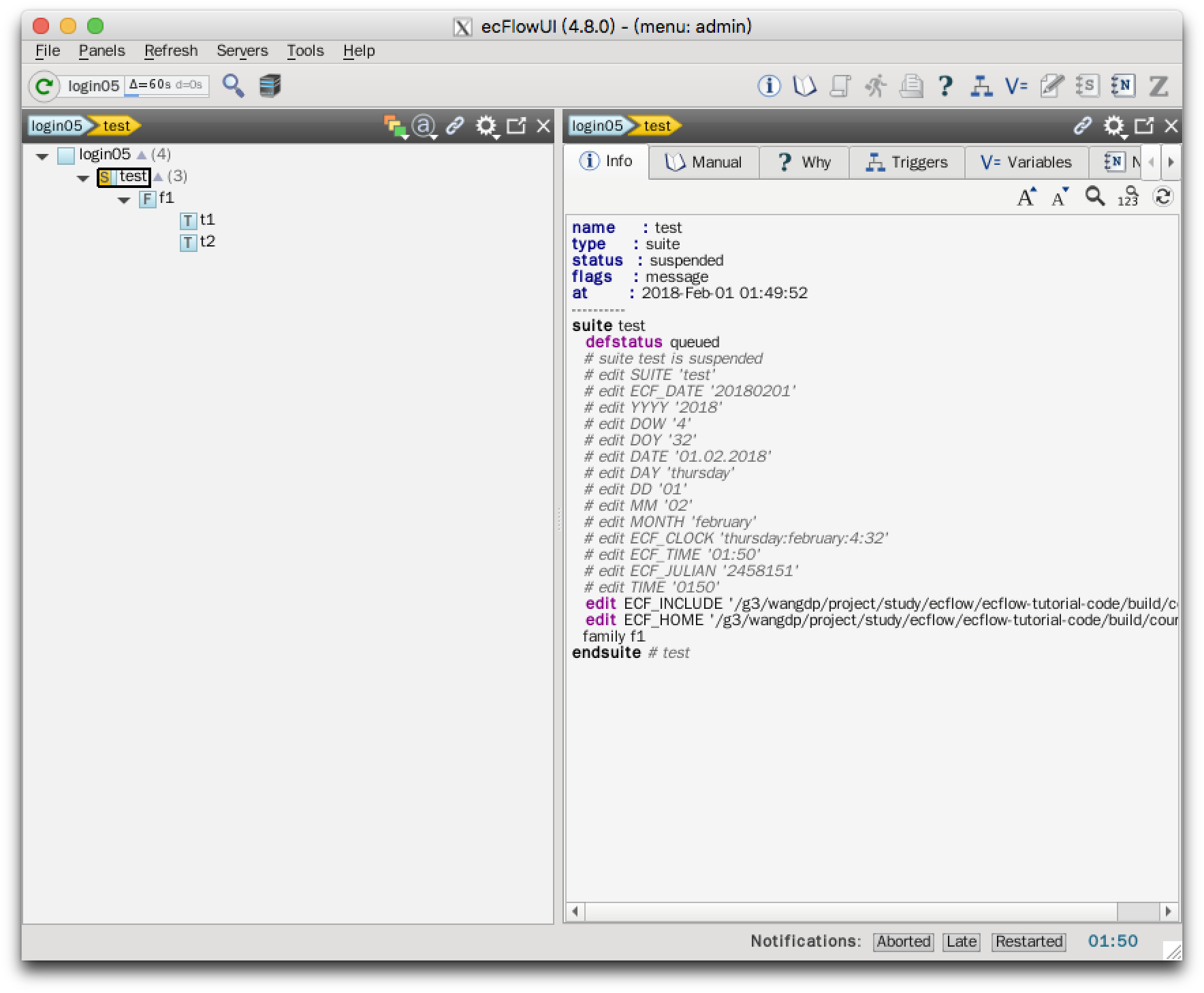Open Why question-mark icon in top toolbar
Viewport: 1204px width, 993px height.
tap(945, 86)
